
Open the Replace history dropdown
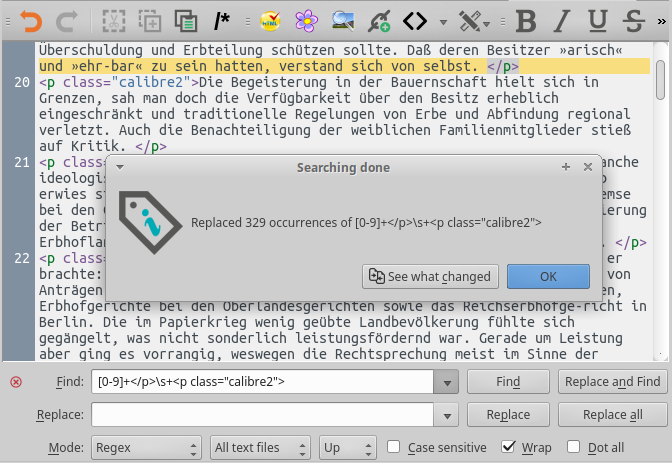coord(447,415)
